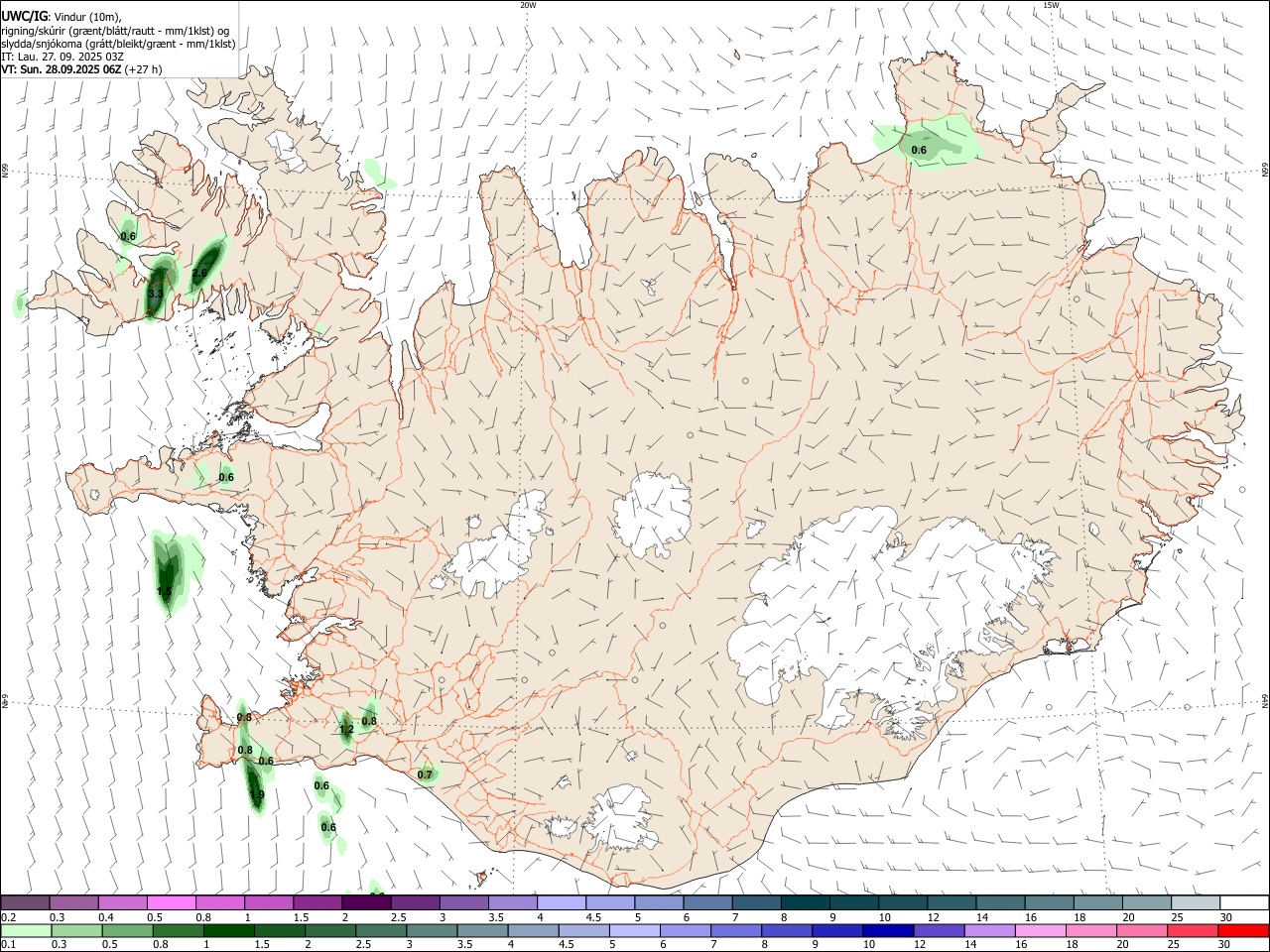The height and width of the screenshot is (952, 1270).
Task: Select the bright red lower swatch after 30
Action: click(1243, 930)
